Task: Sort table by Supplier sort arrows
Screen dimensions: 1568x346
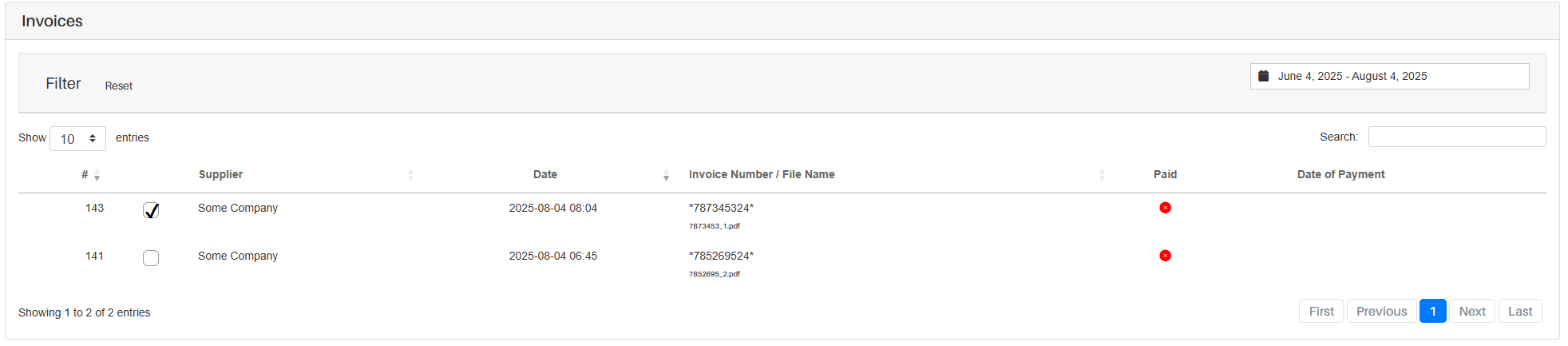Action: [x=410, y=175]
